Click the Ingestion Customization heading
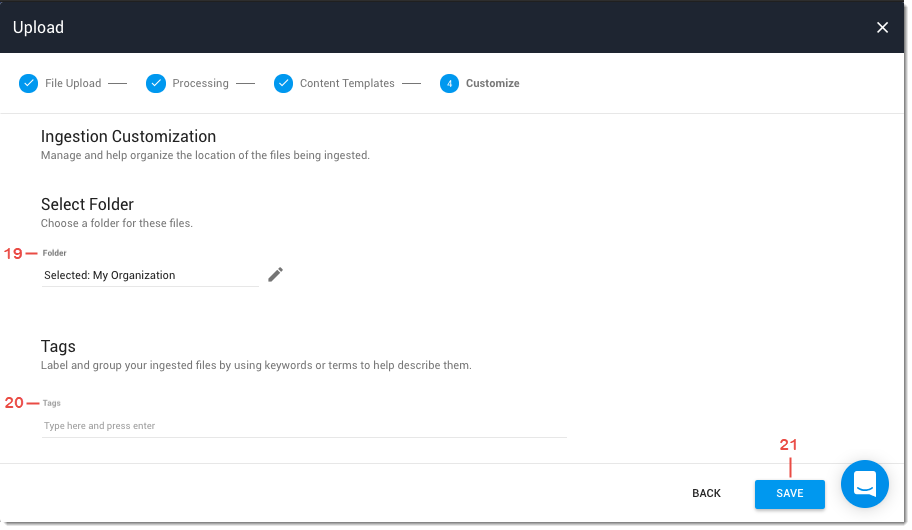This screenshot has height=530, width=912. (x=128, y=137)
